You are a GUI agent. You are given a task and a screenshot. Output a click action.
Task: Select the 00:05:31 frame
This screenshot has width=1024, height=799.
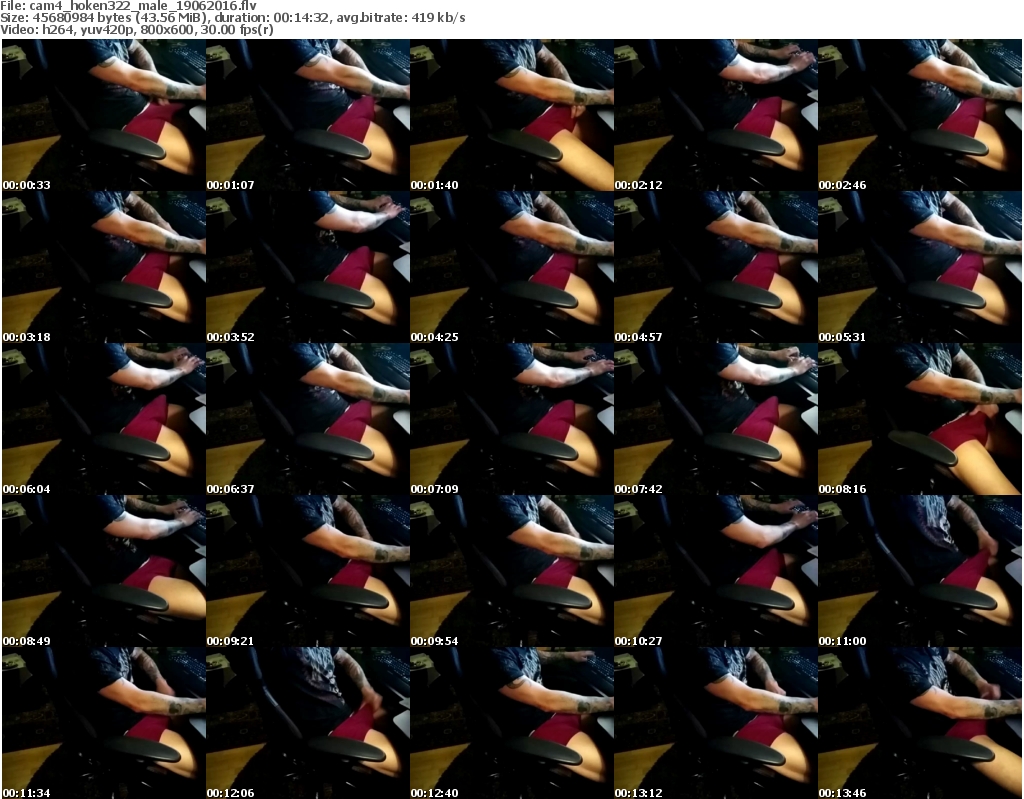pyautogui.click(x=920, y=267)
